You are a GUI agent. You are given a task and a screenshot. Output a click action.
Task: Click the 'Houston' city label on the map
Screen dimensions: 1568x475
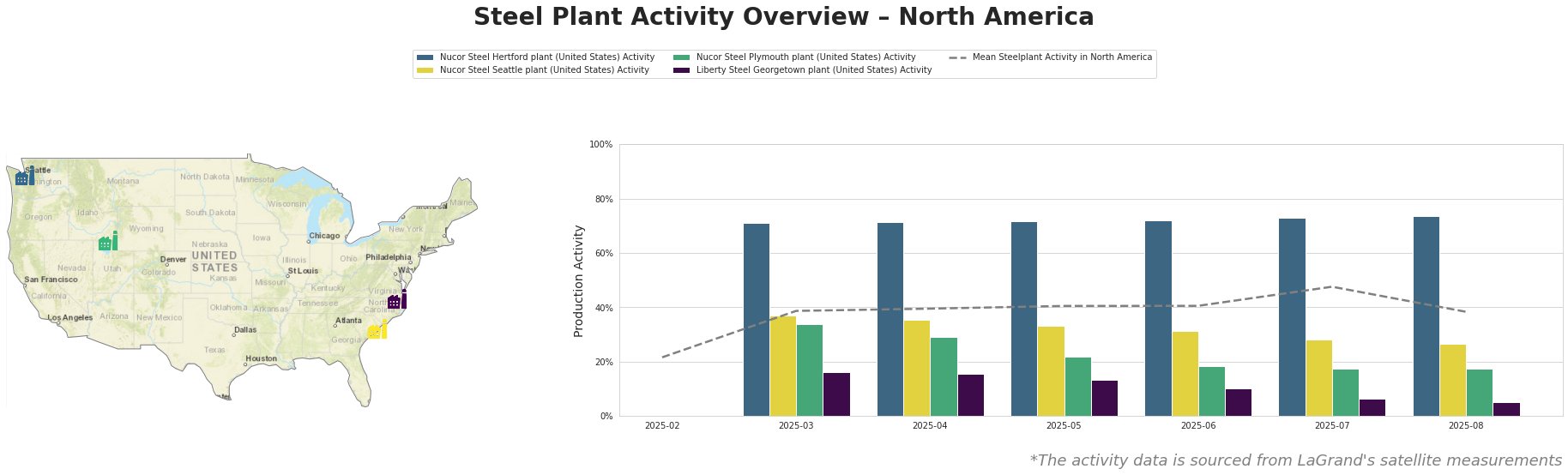(x=261, y=358)
